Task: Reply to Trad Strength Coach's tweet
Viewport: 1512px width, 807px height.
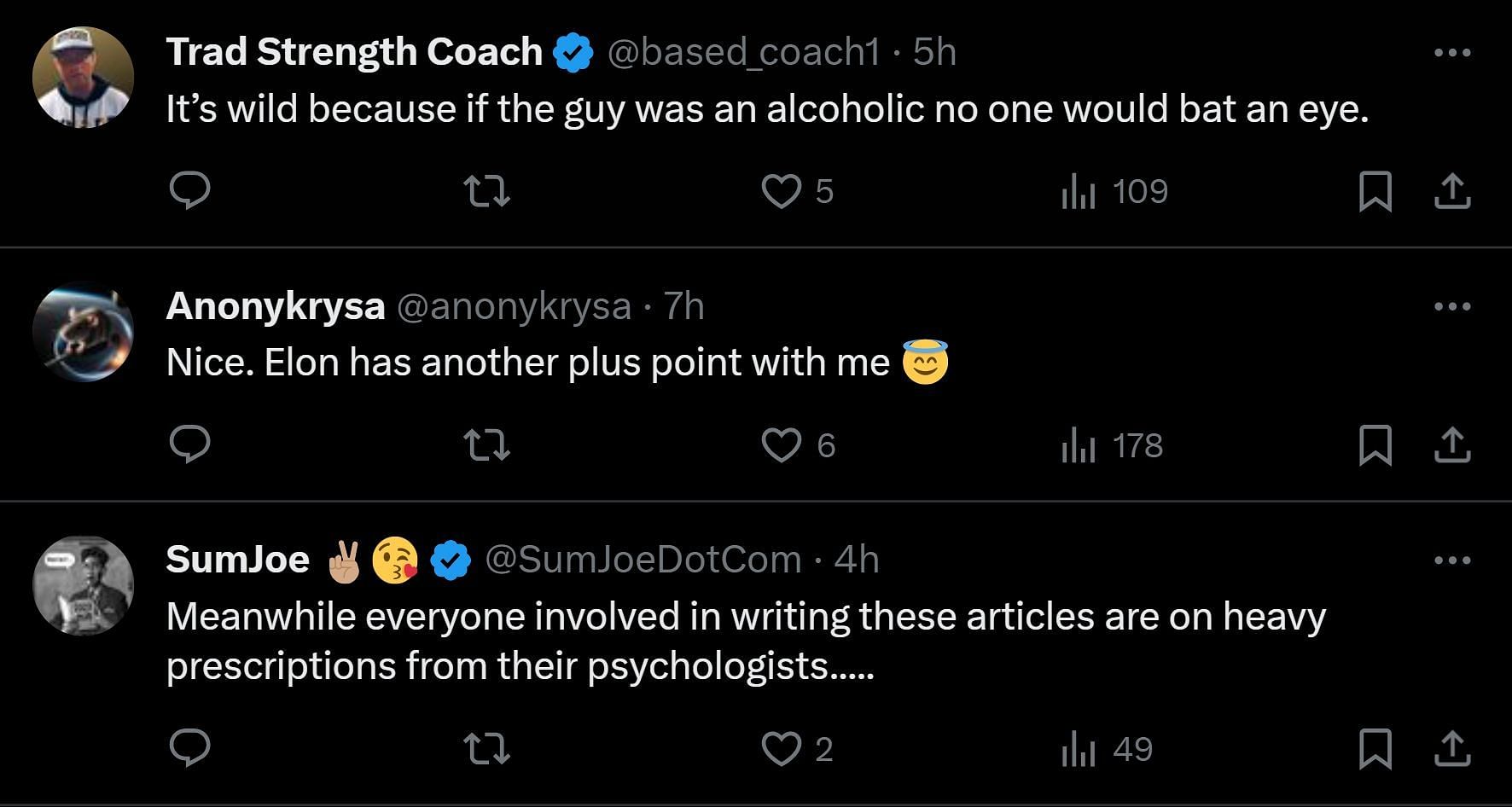Action: [189, 190]
